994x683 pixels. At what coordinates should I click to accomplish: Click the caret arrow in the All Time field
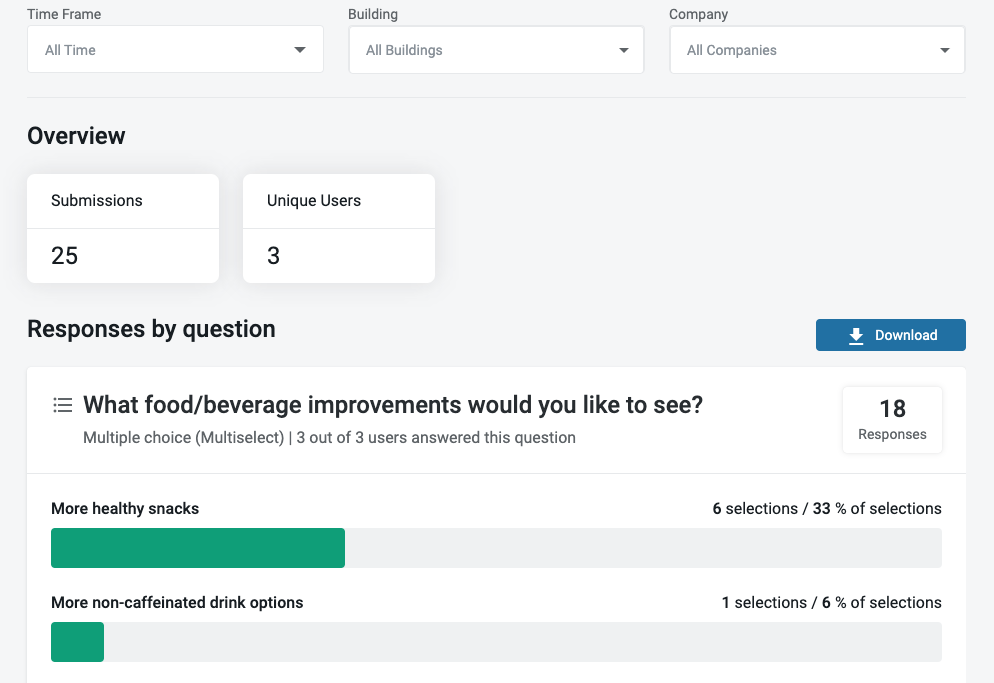pyautogui.click(x=300, y=50)
